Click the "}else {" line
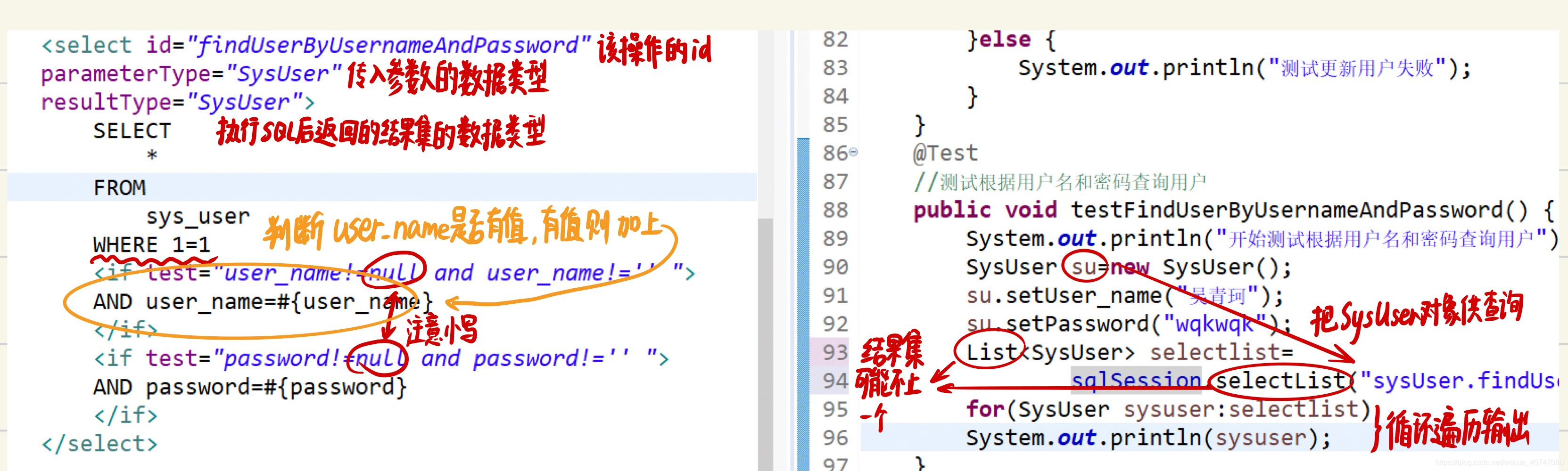 coord(1011,40)
